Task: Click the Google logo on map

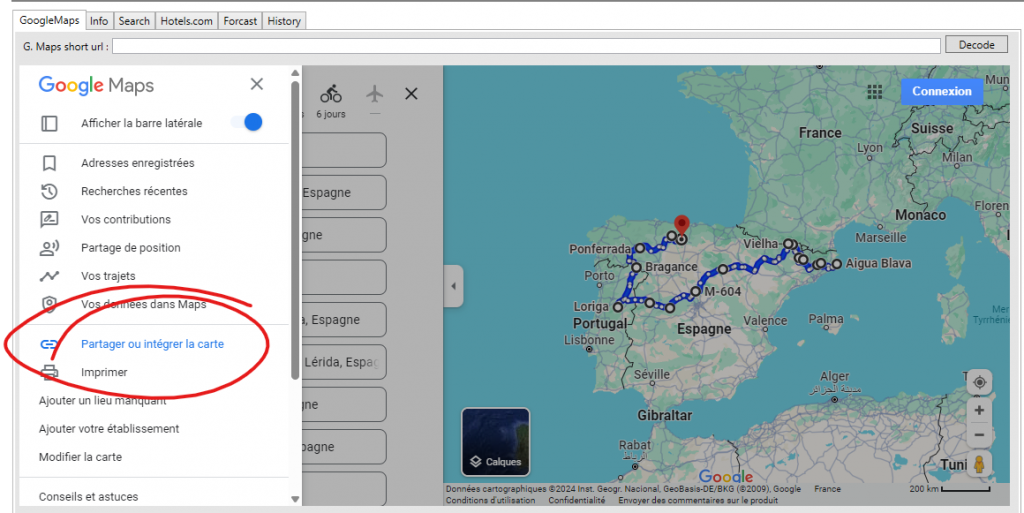Action: [726, 477]
